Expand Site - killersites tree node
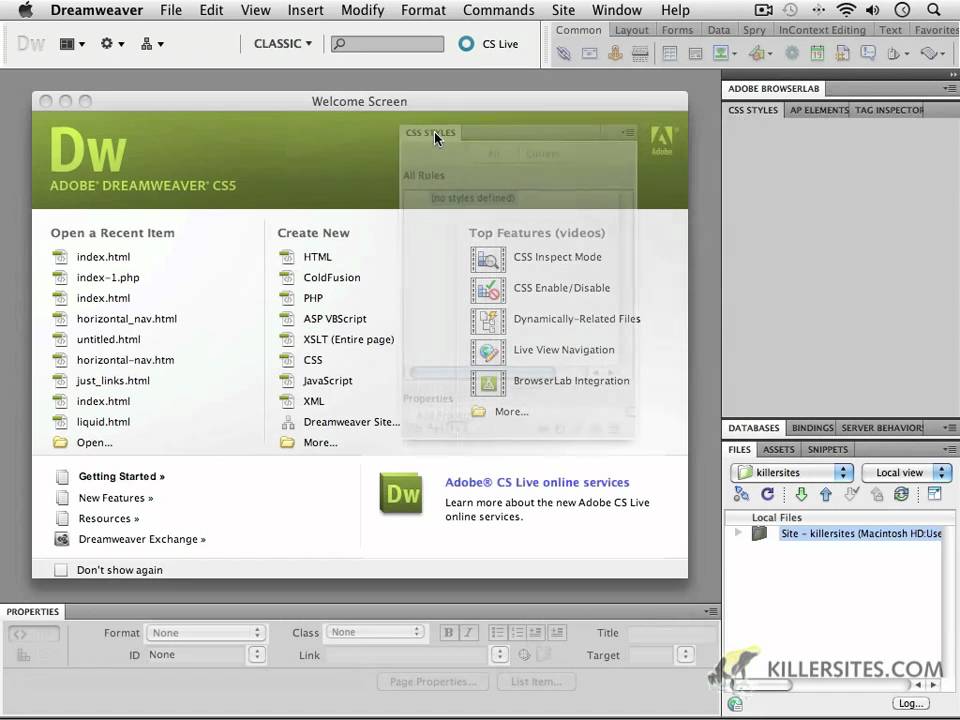 tap(738, 533)
